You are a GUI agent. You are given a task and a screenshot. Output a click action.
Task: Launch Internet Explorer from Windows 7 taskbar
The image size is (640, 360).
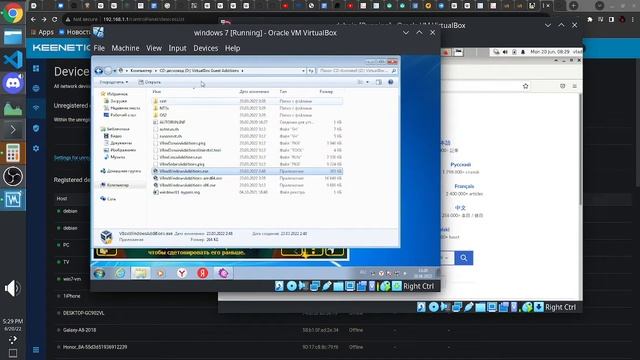[120, 273]
